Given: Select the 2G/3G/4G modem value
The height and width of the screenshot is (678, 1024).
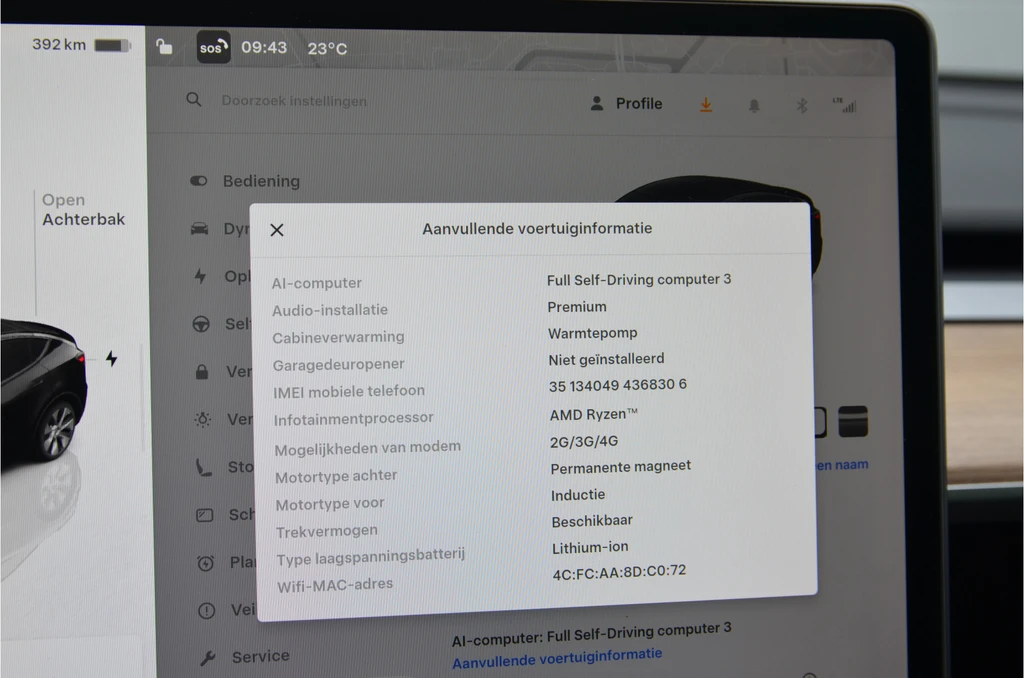Looking at the screenshot, I should [584, 442].
